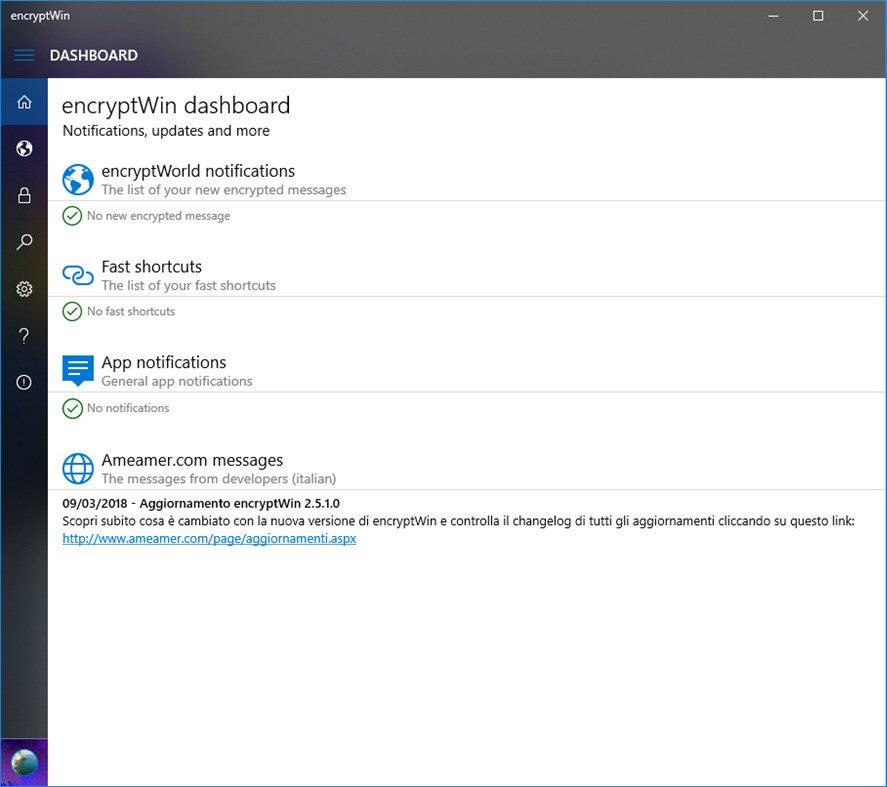Open encryptWorld from the sidebar globe icon
The width and height of the screenshot is (887, 787).
click(x=24, y=149)
